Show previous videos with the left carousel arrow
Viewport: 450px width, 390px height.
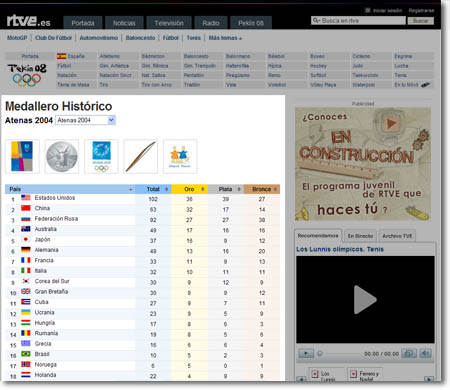pos(301,379)
